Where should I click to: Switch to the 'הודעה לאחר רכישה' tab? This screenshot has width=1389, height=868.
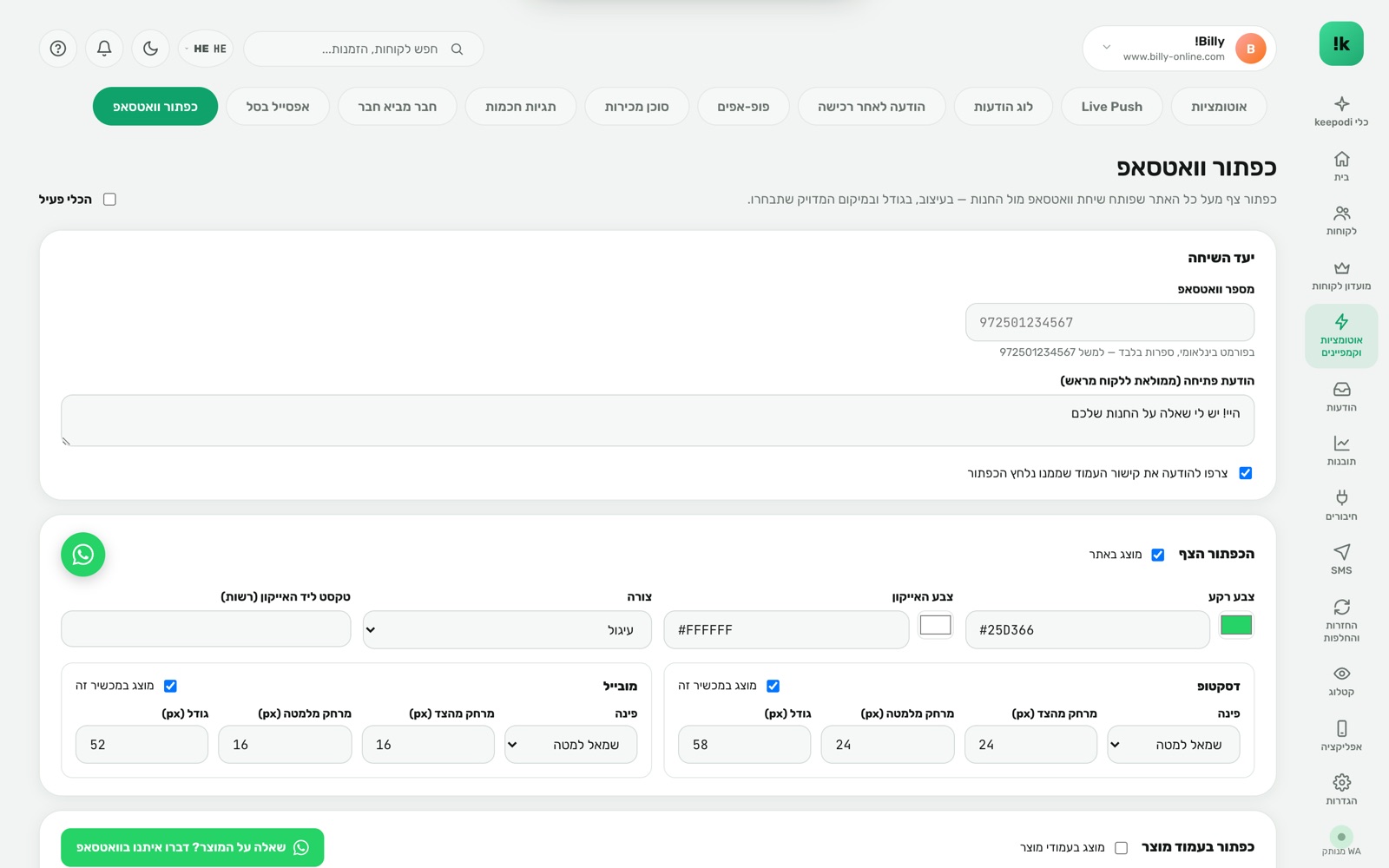pos(872,107)
